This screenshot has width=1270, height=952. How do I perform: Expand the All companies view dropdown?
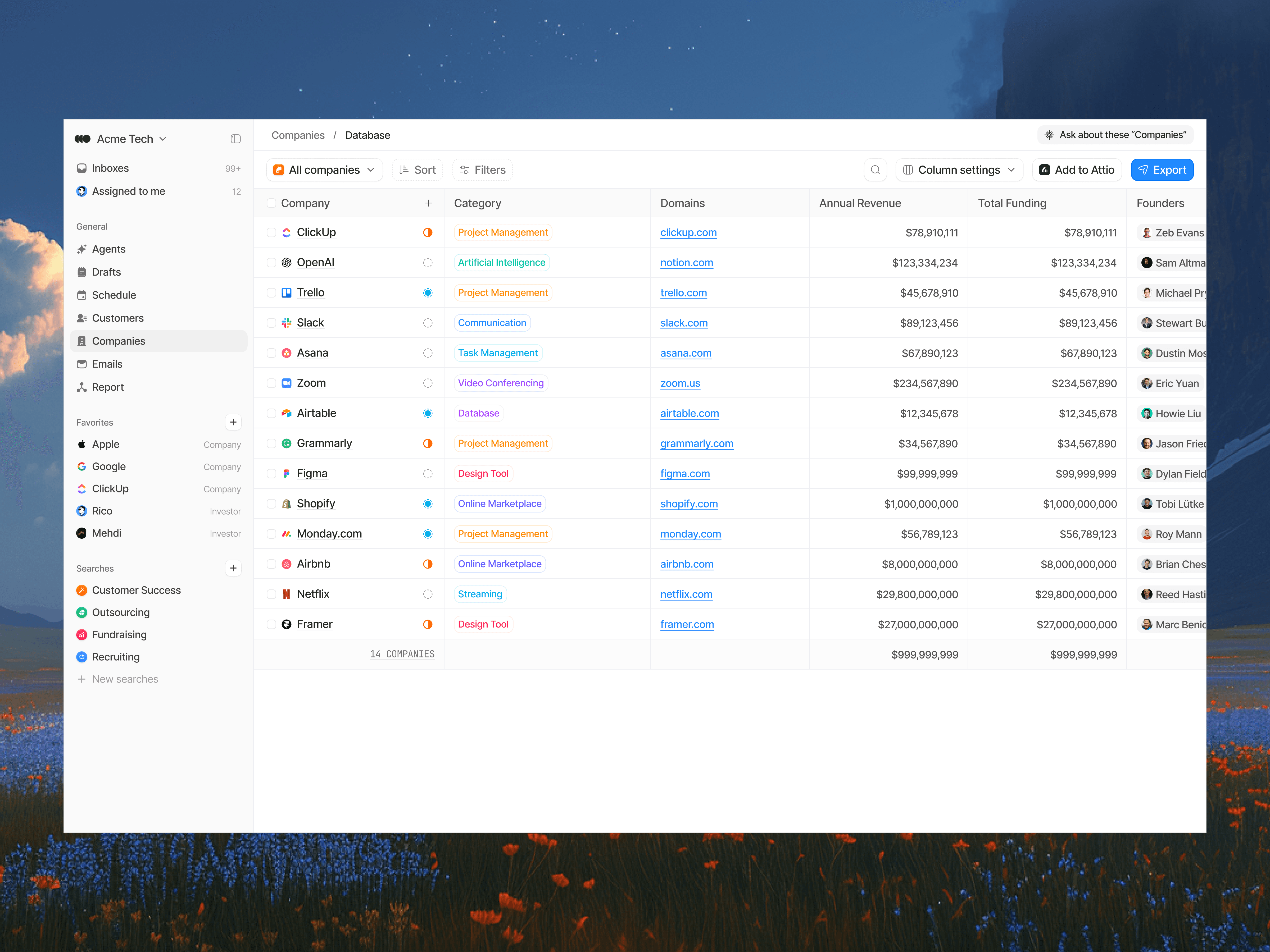pos(325,170)
